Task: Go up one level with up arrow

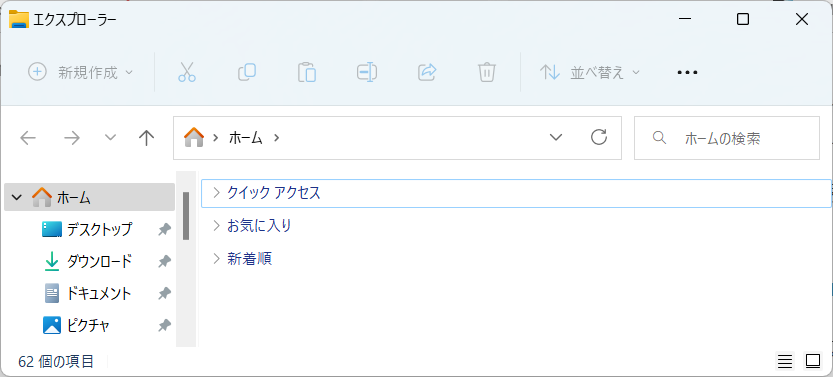Action: tap(146, 138)
